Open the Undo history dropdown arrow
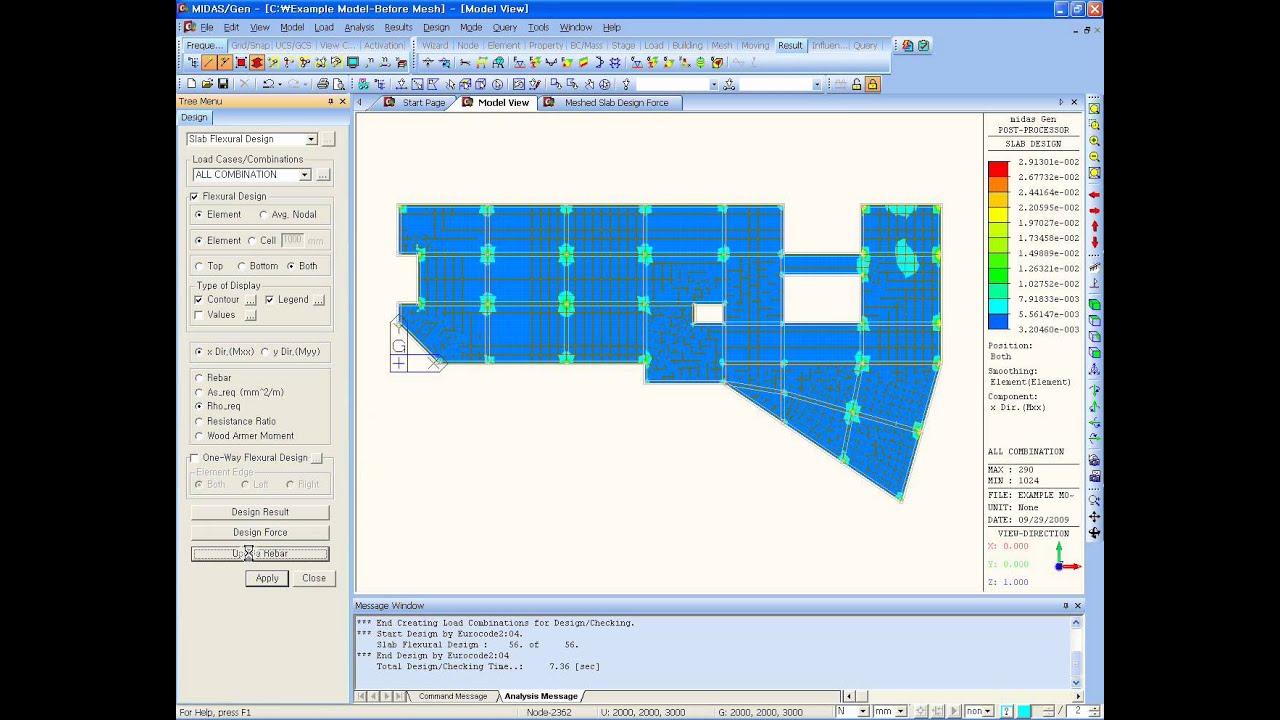1280x720 pixels. [x=280, y=84]
